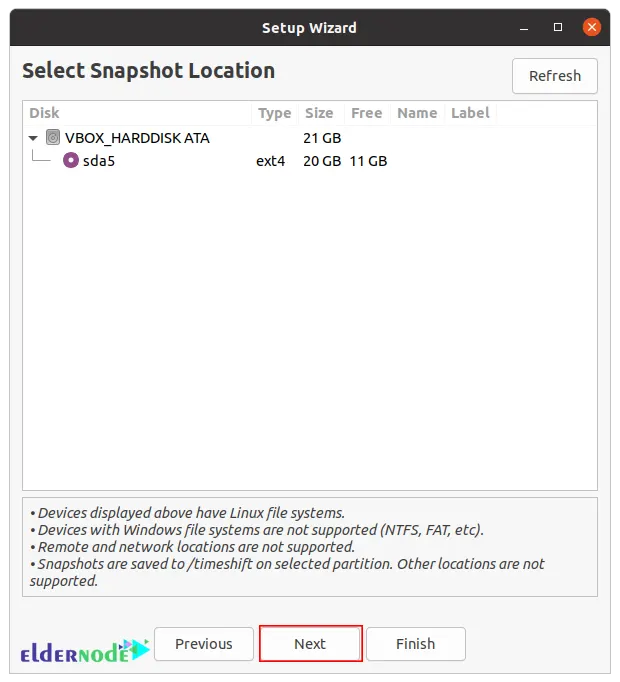620x682 pixels.
Task: Go back with the Previous button
Action: coord(204,644)
